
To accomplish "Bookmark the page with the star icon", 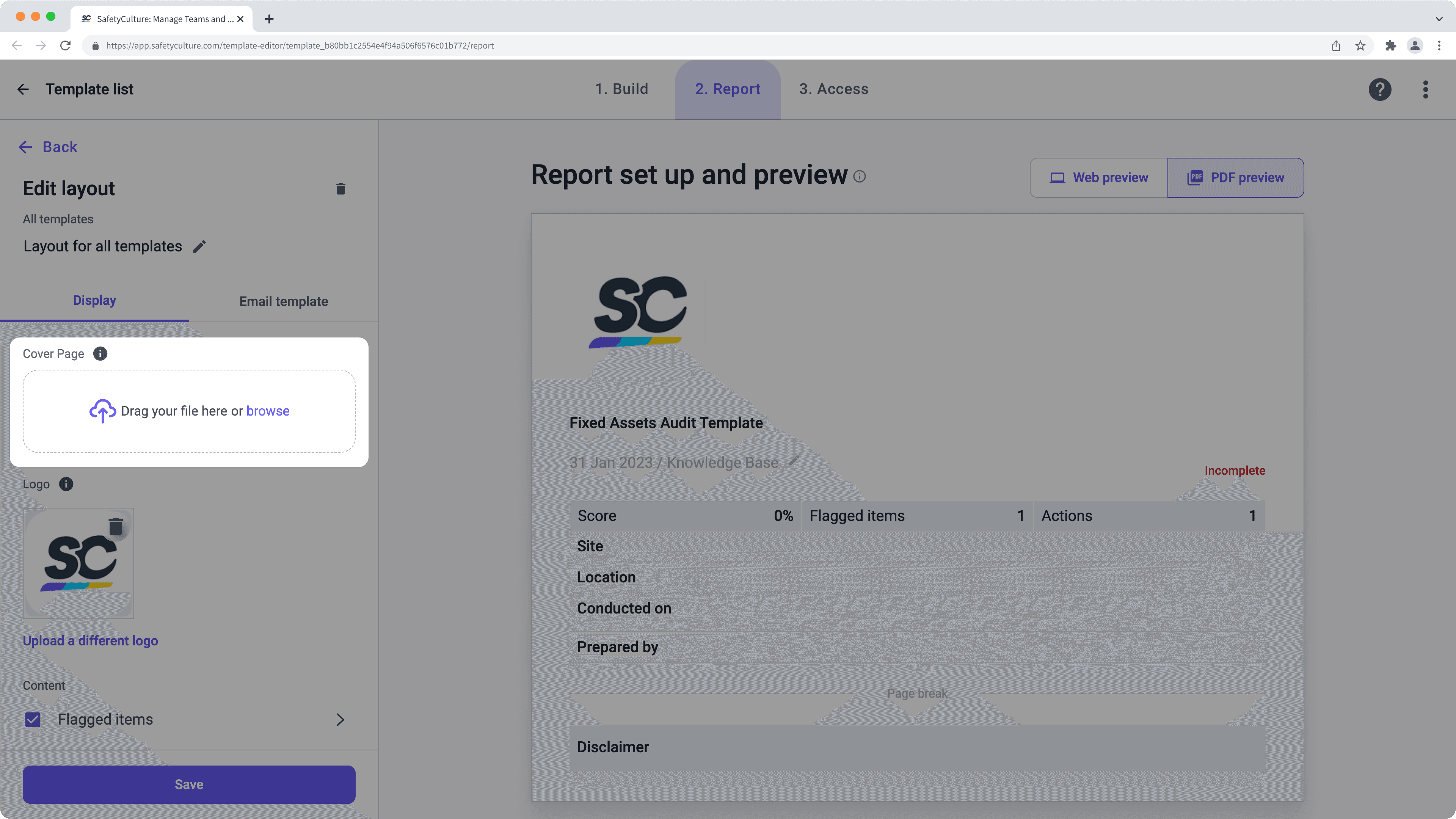I will click(1360, 46).
